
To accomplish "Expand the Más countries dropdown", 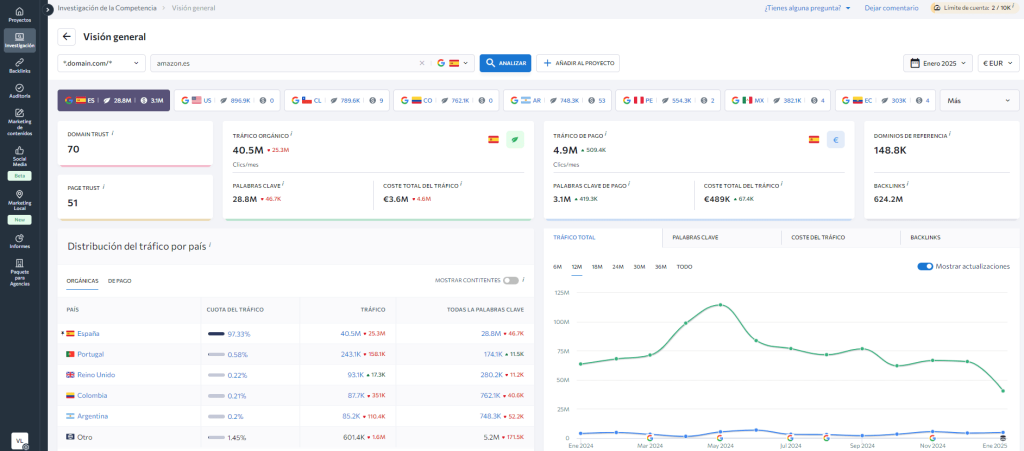I will [x=979, y=101].
